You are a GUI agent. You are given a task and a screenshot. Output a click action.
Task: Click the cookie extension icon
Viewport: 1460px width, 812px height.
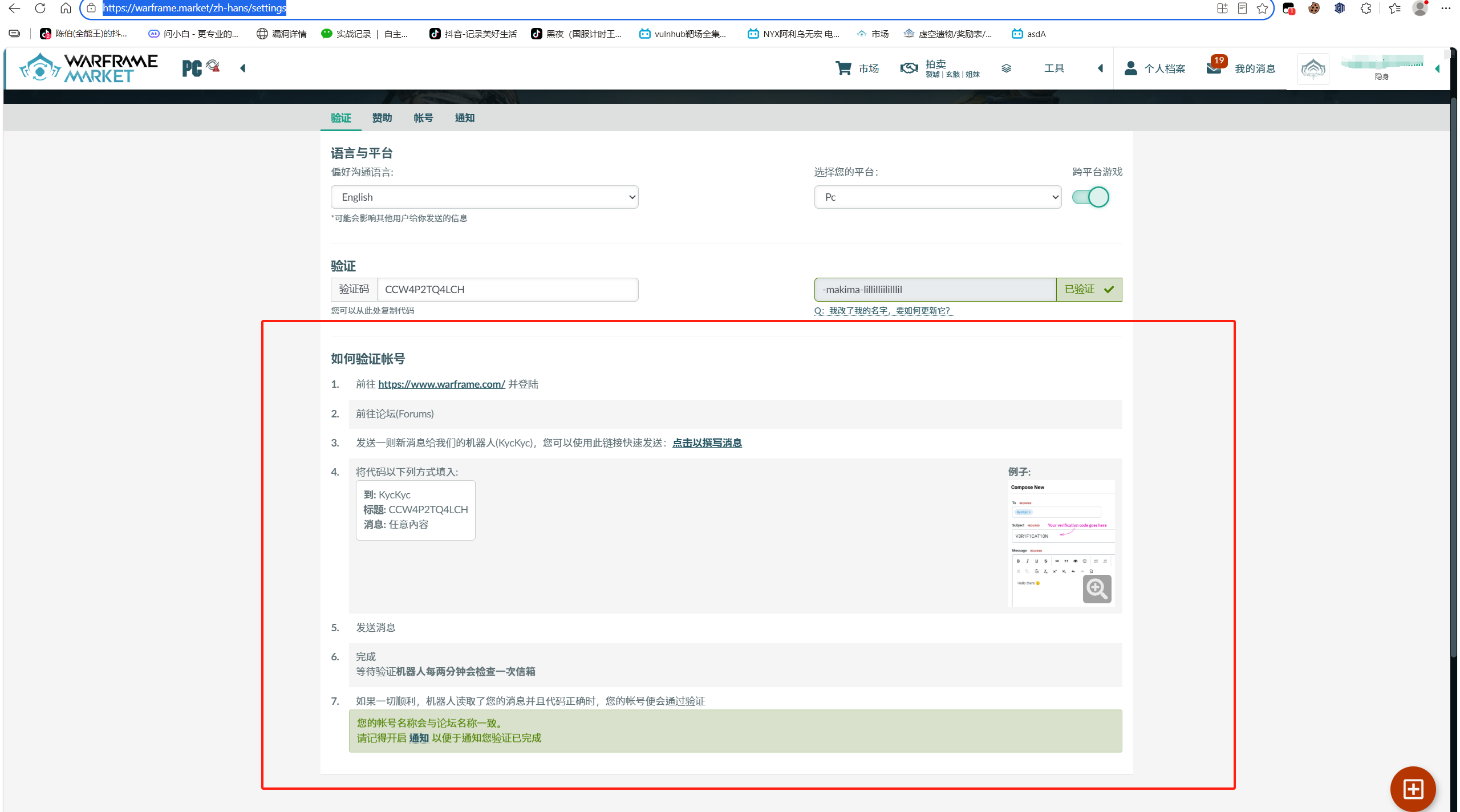pyautogui.click(x=1314, y=9)
